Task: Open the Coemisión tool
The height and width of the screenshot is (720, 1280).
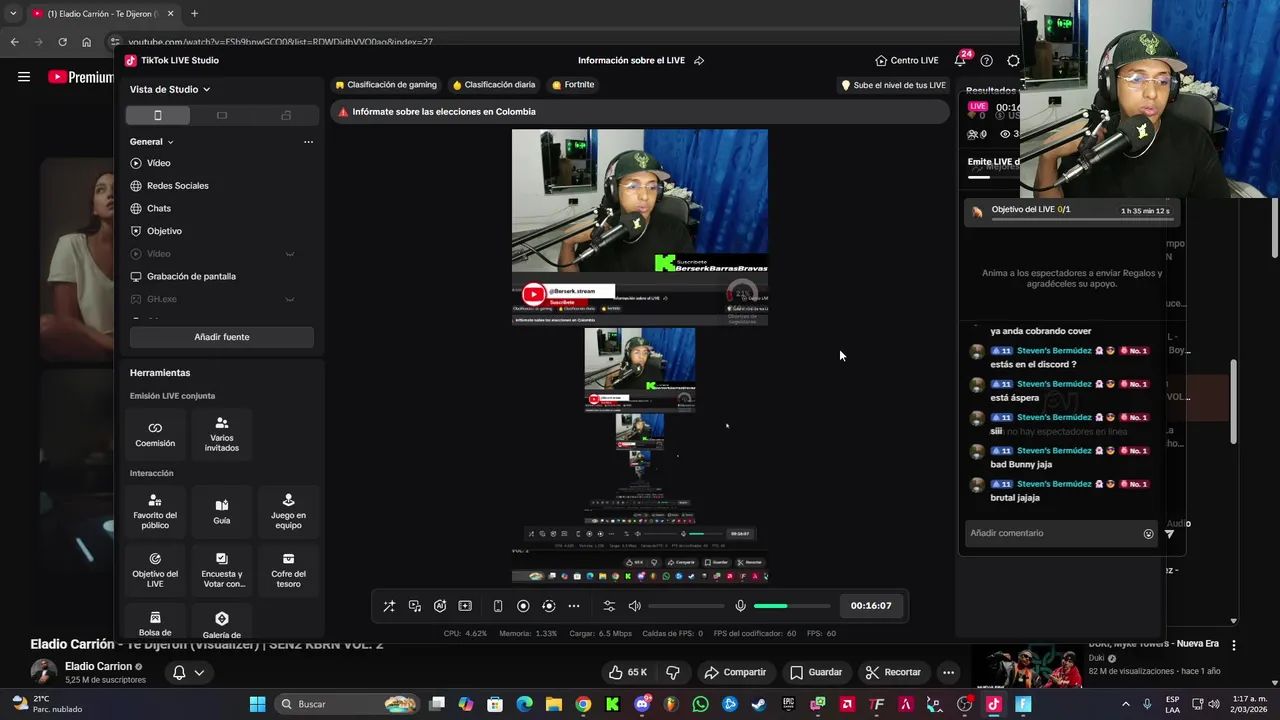Action: tap(155, 434)
